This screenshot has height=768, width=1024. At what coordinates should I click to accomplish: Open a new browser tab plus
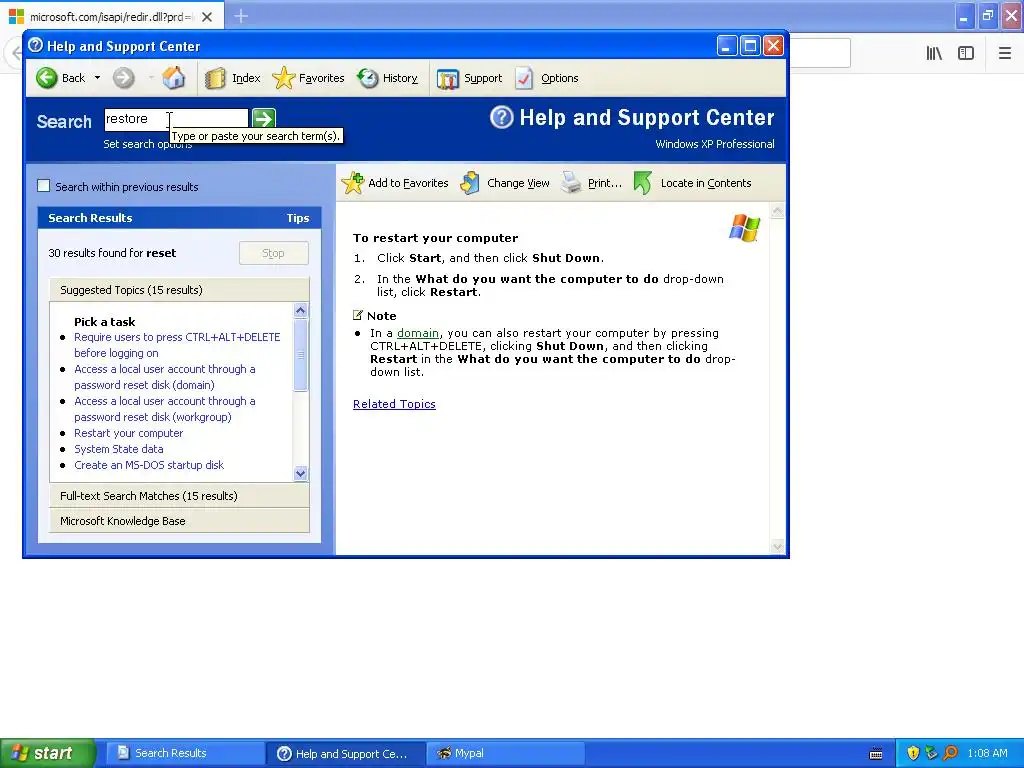pos(241,16)
